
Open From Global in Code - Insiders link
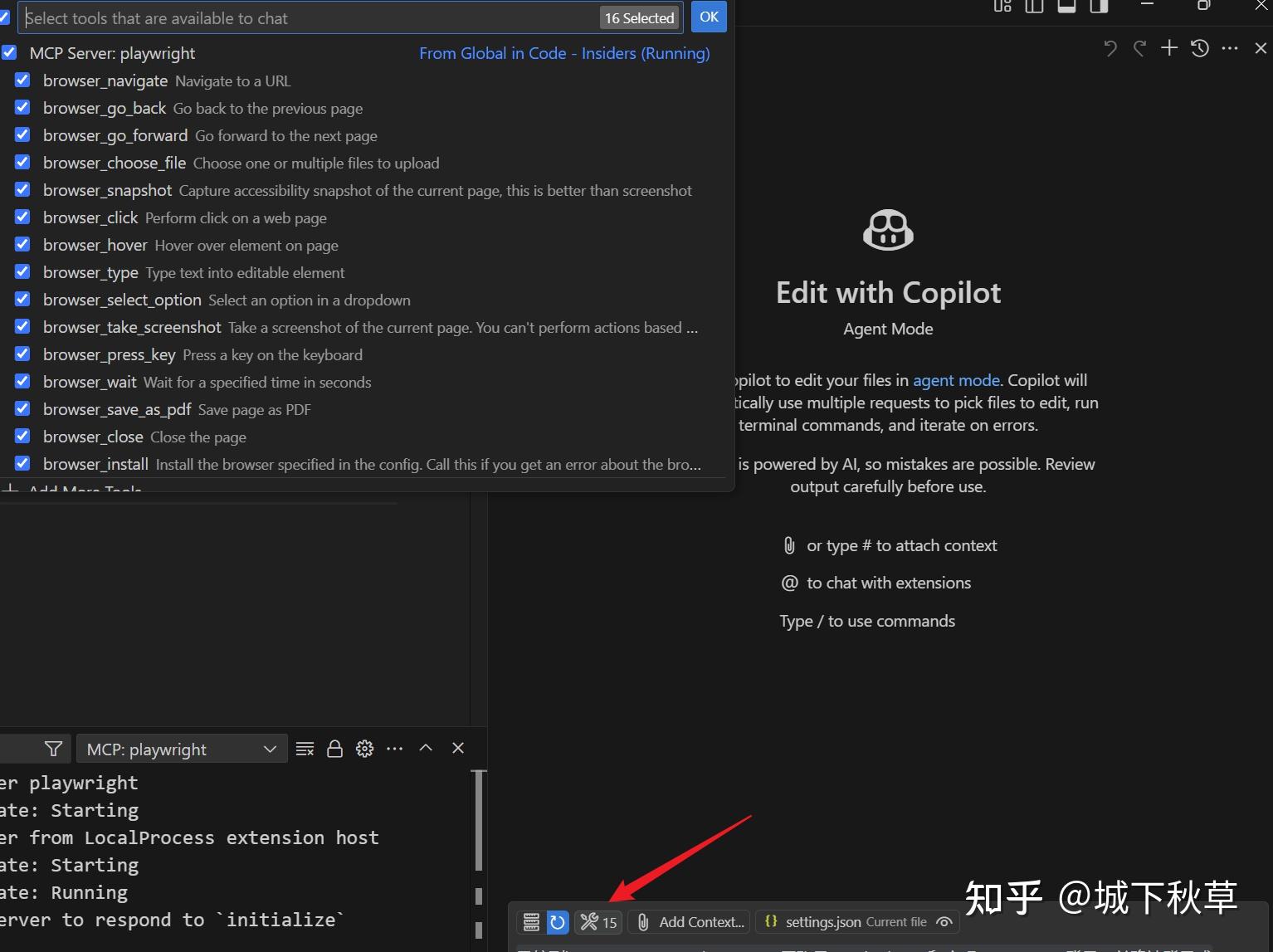tap(563, 52)
